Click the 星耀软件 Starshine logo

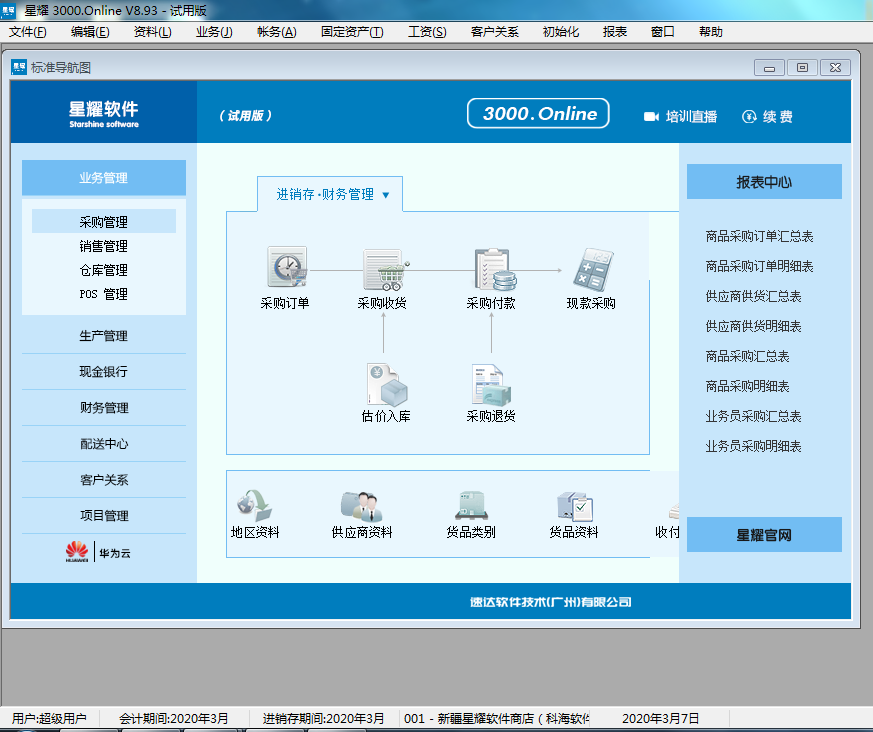coord(104,114)
